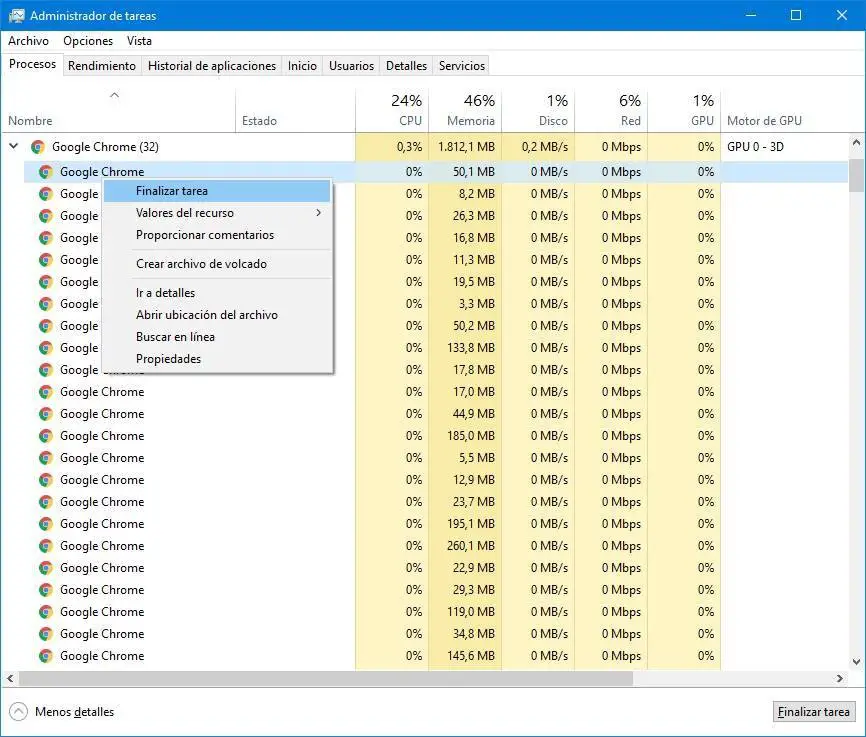Viewport: 866px width, 737px height.
Task: Click the horizontal scrollbar left arrow
Action: (10, 678)
